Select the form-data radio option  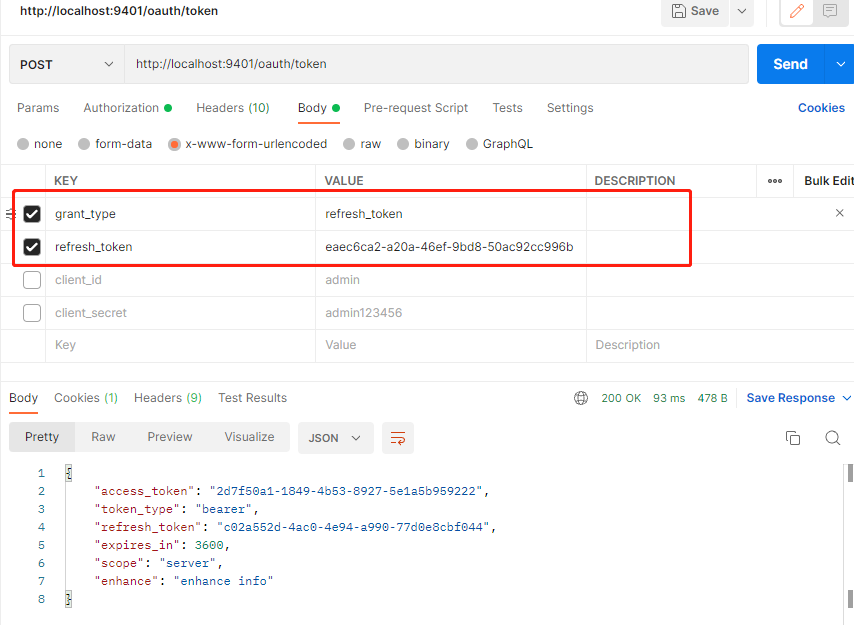click(x=84, y=144)
